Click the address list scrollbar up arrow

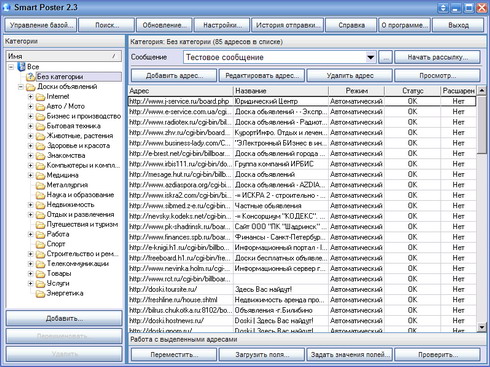pyautogui.click(x=481, y=90)
